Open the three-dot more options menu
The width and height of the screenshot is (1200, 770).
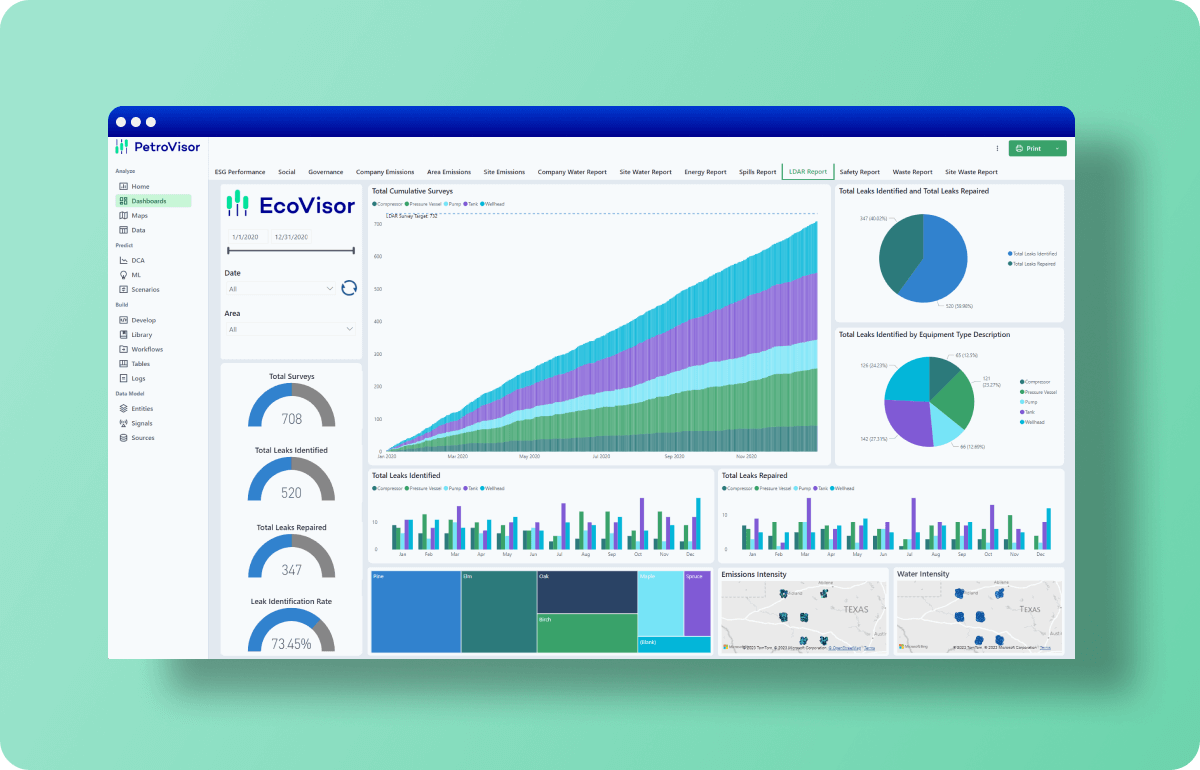[x=997, y=148]
